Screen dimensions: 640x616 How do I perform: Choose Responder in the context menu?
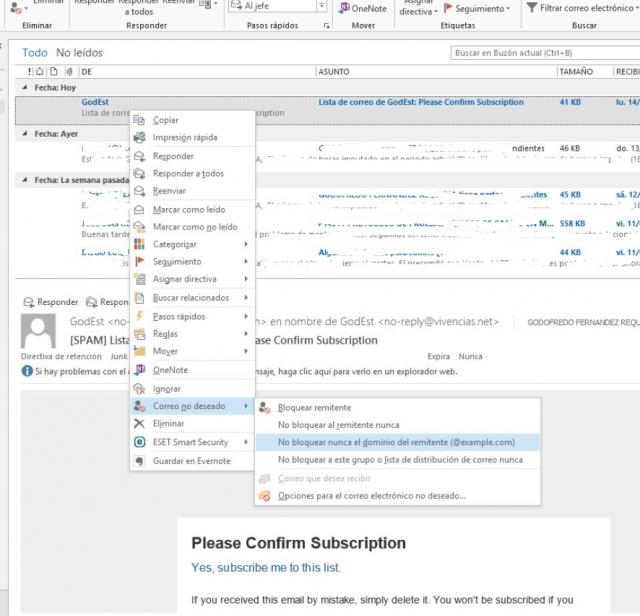click(x=192, y=156)
